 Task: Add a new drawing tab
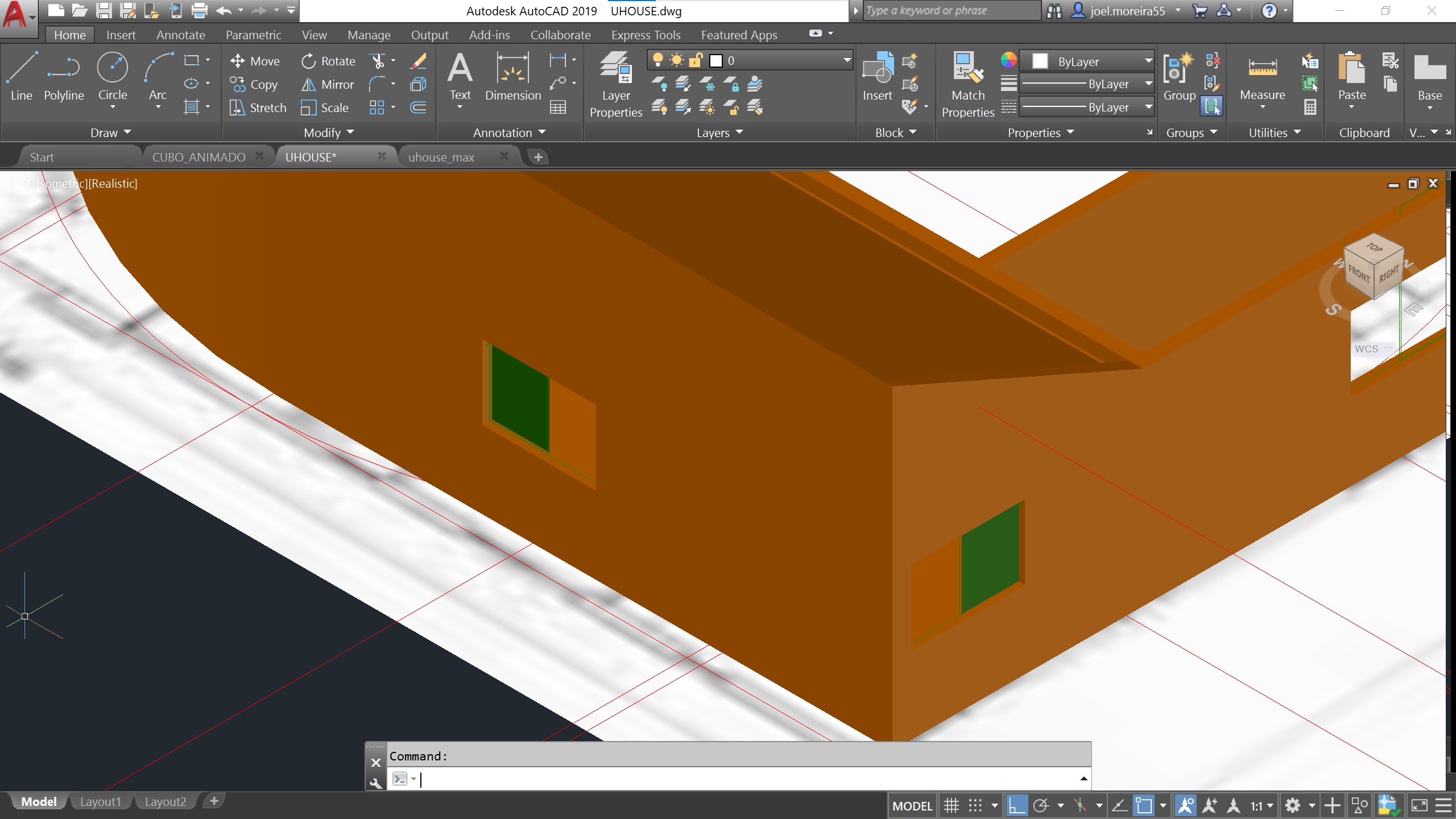[x=538, y=157]
